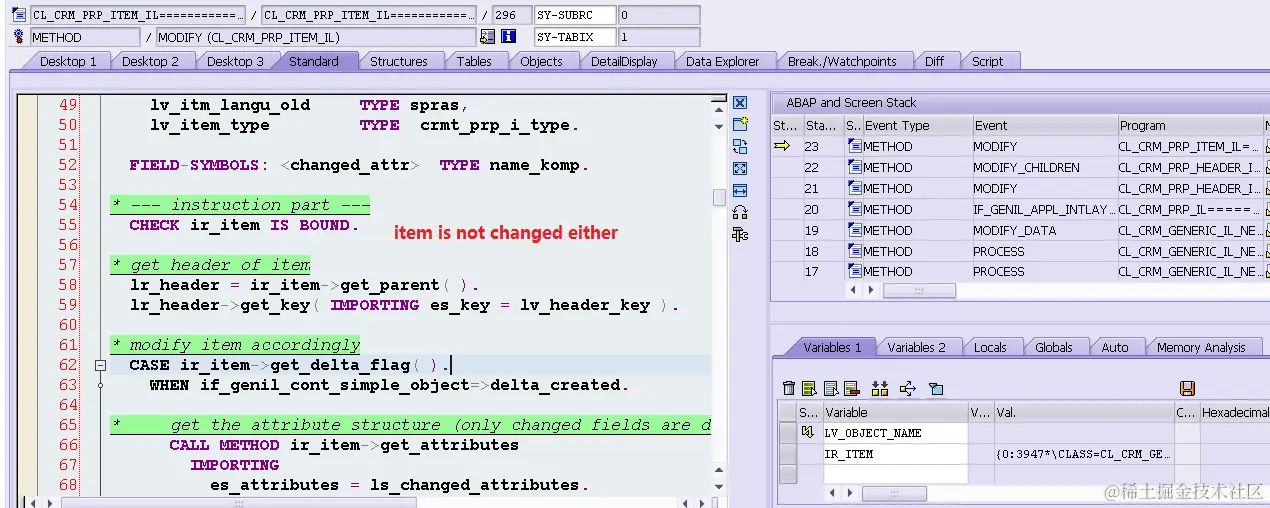
Task: Open the Tables tab
Action: (x=474, y=61)
